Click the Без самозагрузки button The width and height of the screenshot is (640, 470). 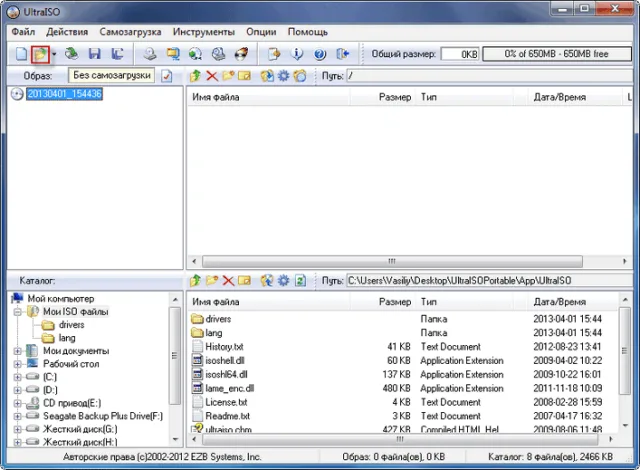pos(111,75)
